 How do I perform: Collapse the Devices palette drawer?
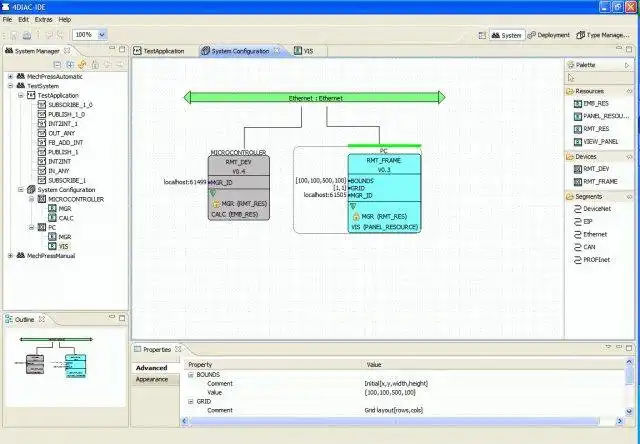point(599,157)
